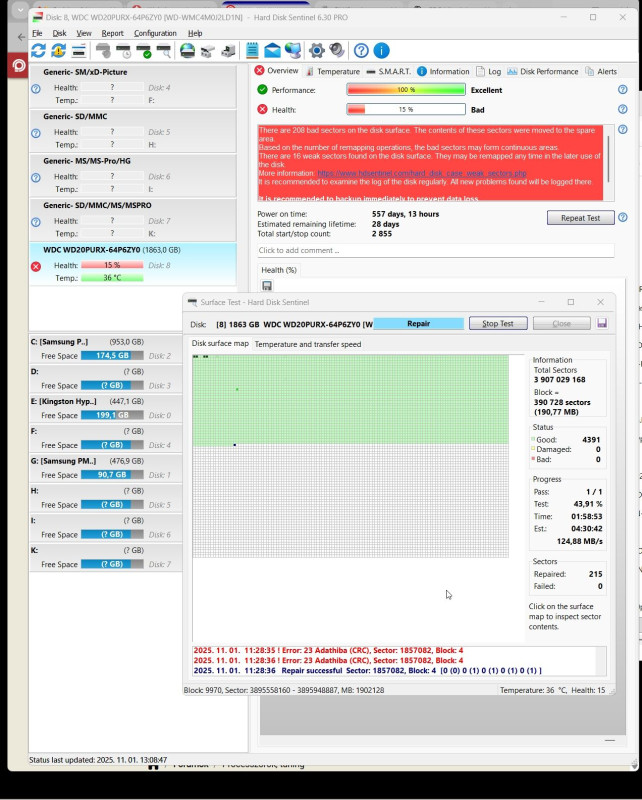This screenshot has width=642, height=800.
Task: Click the Stop Test button
Action: click(x=498, y=323)
